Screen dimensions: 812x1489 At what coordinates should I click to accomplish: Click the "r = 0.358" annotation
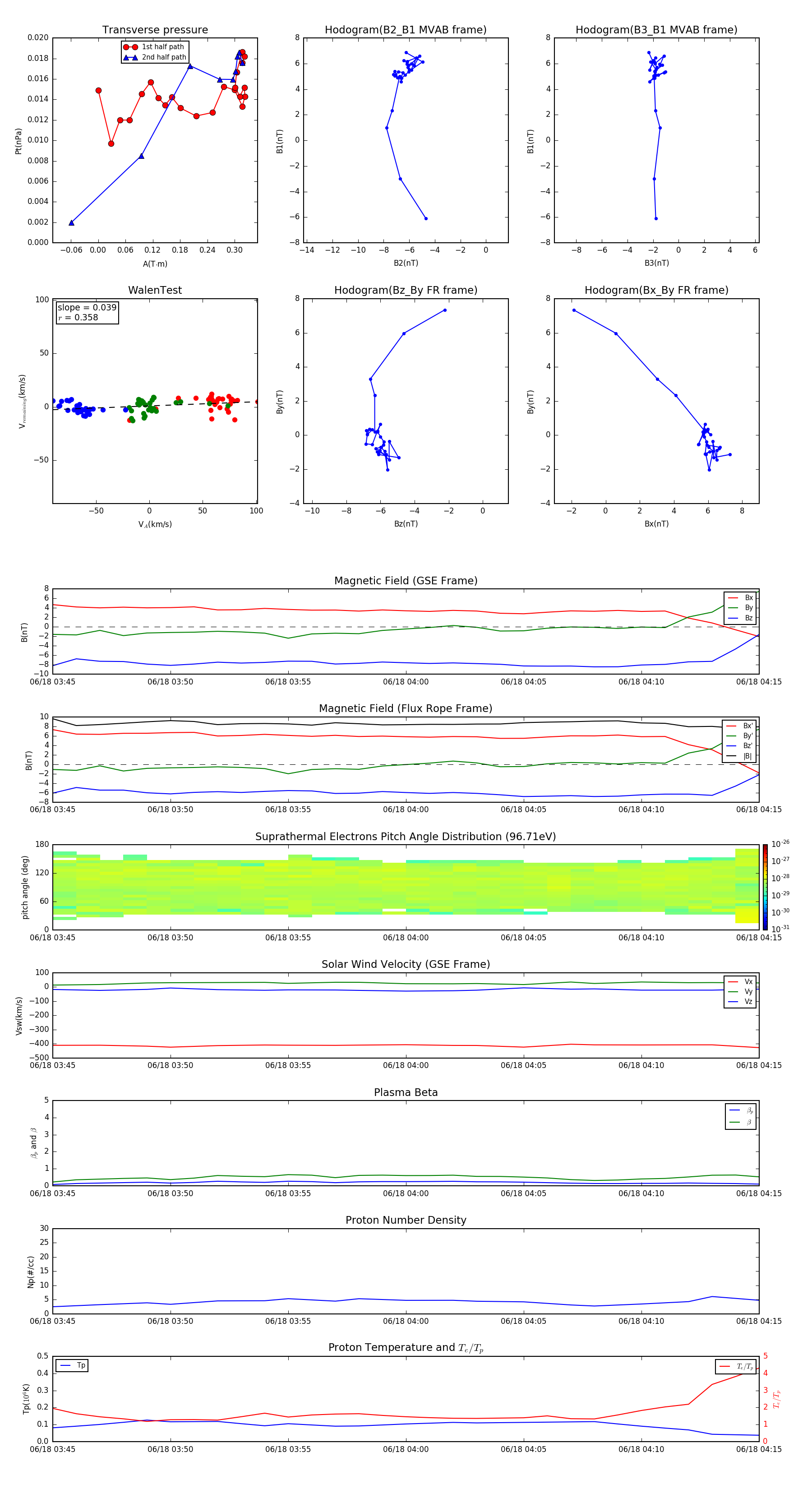pyautogui.click(x=78, y=317)
